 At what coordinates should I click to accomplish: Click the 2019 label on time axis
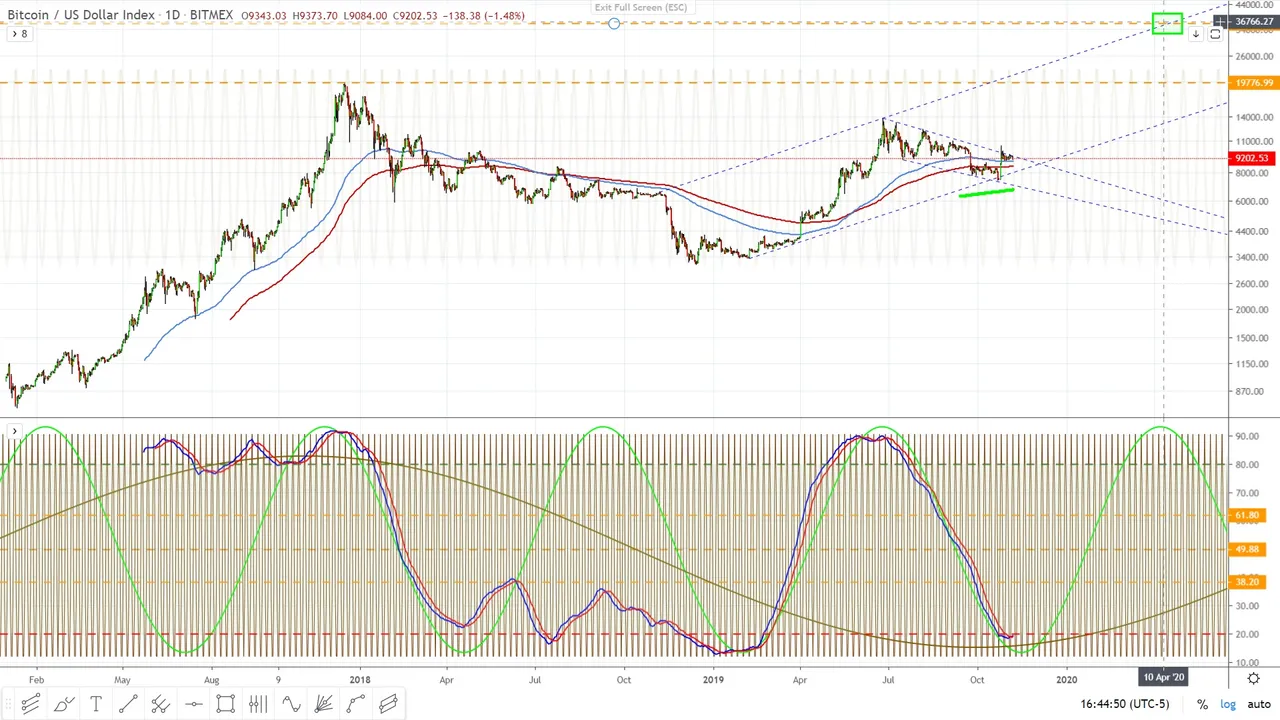pos(713,679)
